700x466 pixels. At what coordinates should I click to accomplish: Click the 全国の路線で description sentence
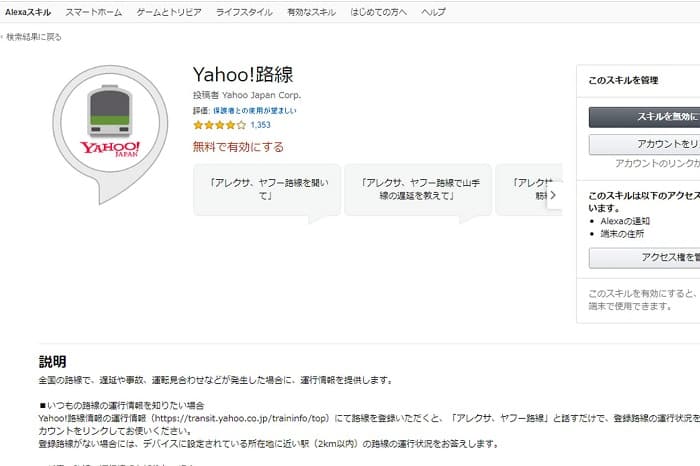[x=216, y=380]
